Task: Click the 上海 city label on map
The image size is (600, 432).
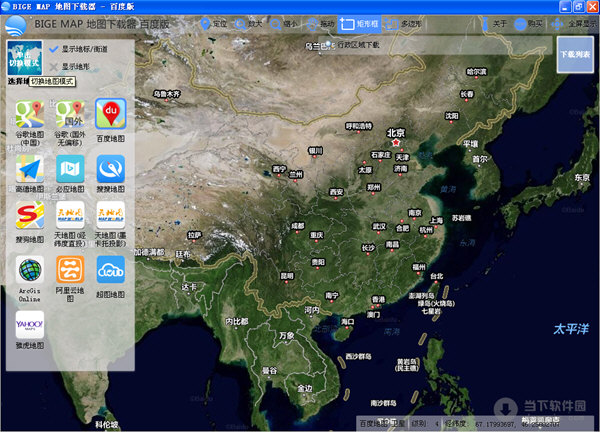Action: coord(436,220)
